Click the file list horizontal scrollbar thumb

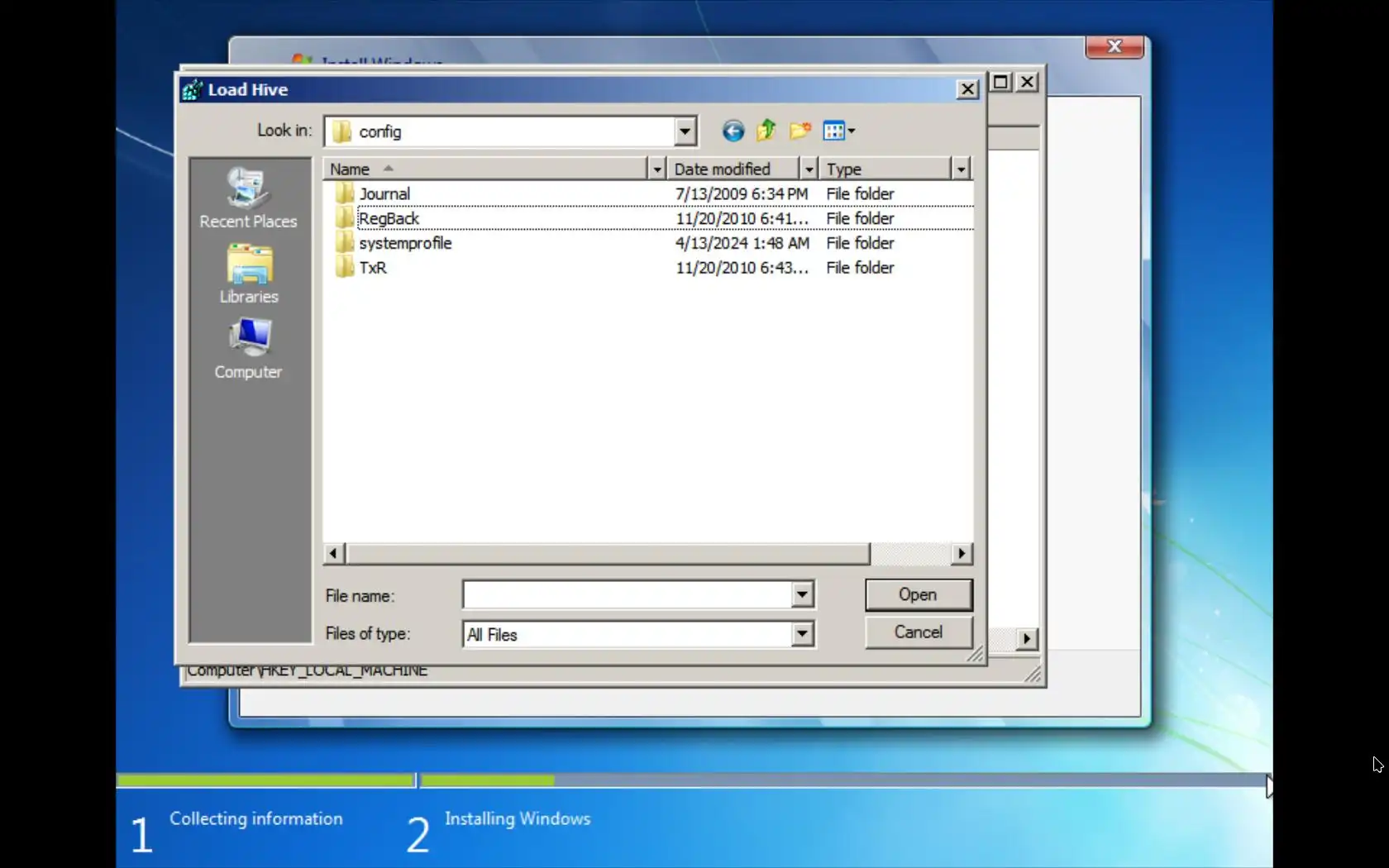tap(608, 553)
